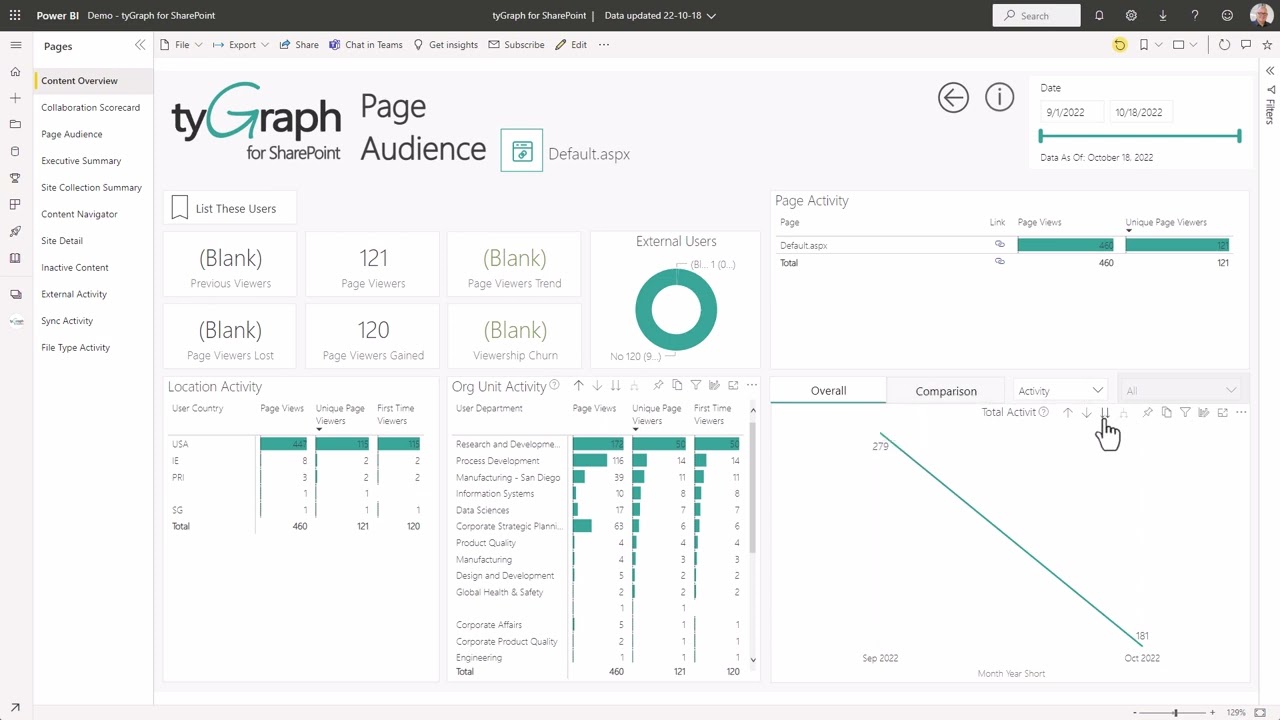Click the info circle icon
The image size is (1280, 720).
point(999,97)
